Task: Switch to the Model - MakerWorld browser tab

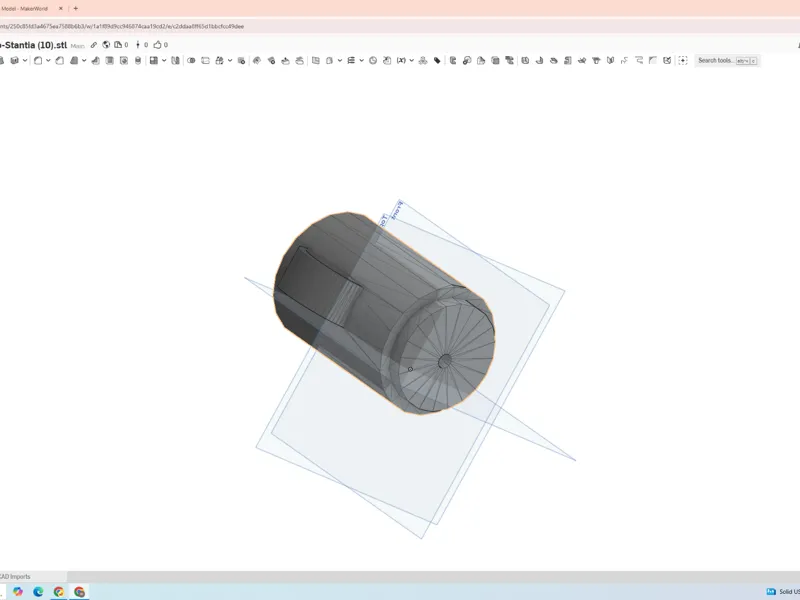Action: tap(26, 8)
